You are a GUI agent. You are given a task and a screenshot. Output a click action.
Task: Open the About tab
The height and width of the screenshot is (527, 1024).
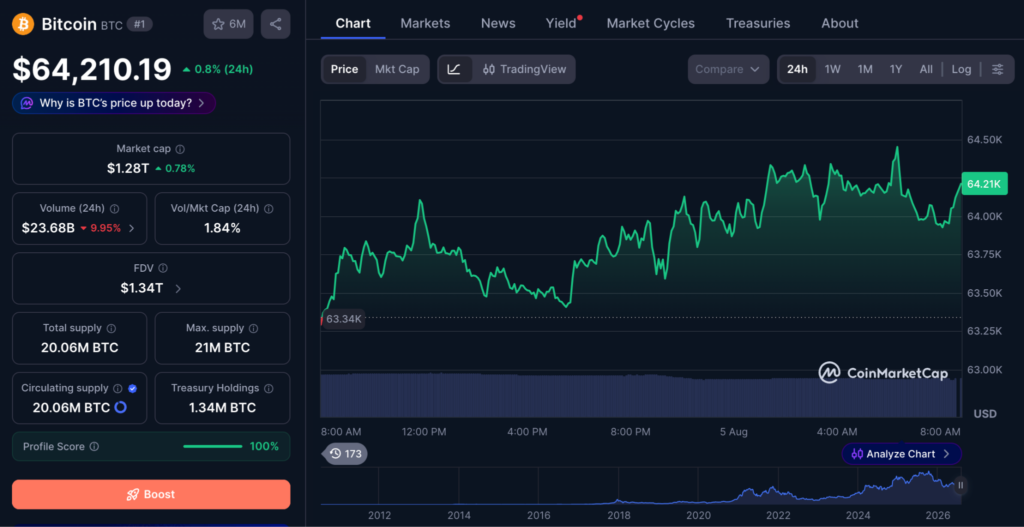click(x=840, y=24)
